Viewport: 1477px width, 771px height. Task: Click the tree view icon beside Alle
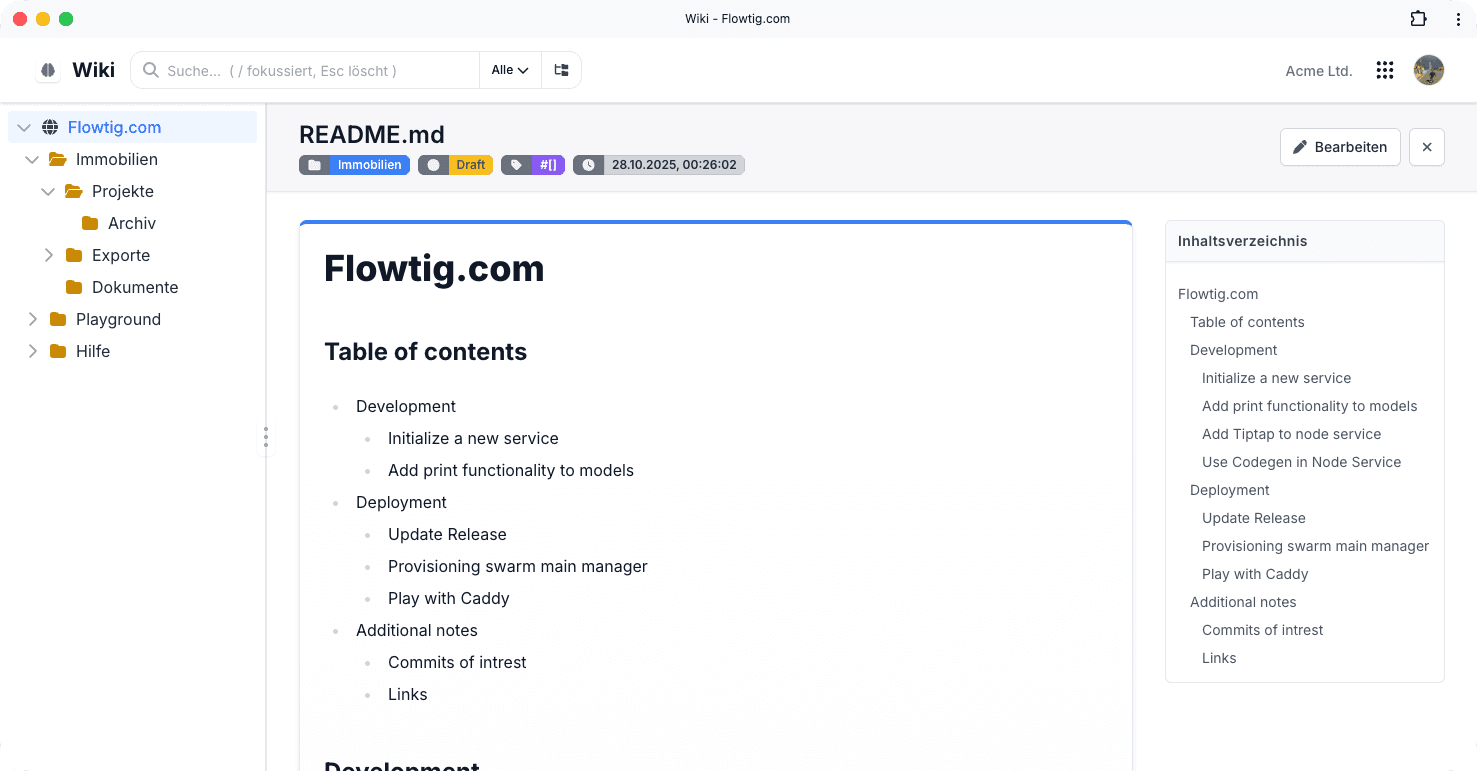561,70
